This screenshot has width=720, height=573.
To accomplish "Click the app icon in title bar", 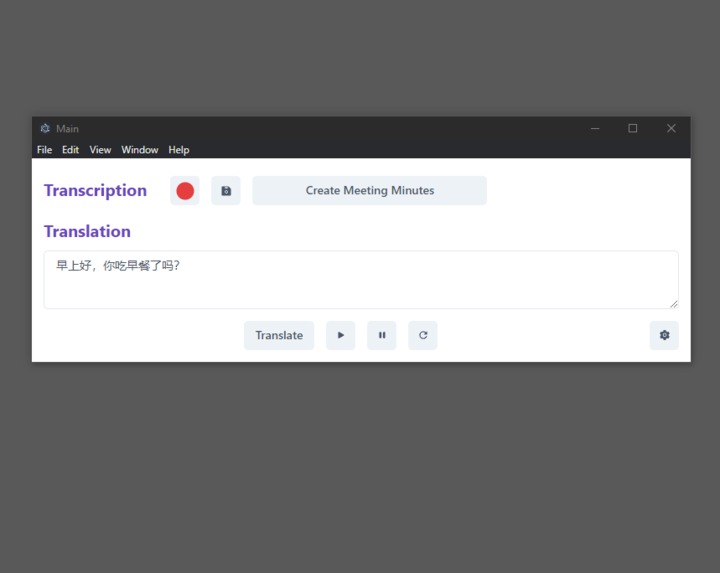I will 45,129.
